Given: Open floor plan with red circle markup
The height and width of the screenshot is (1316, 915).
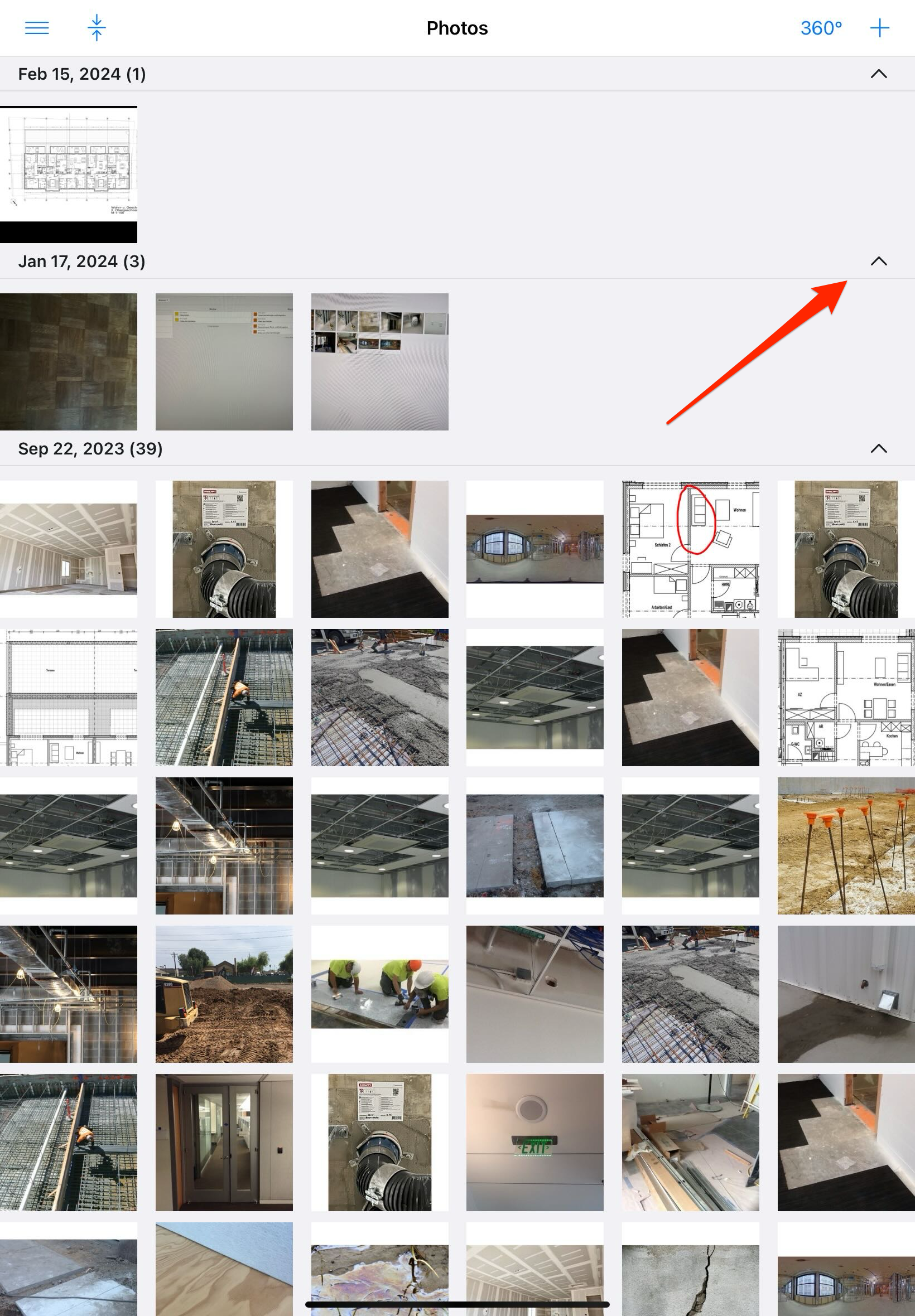Looking at the screenshot, I should pos(690,549).
